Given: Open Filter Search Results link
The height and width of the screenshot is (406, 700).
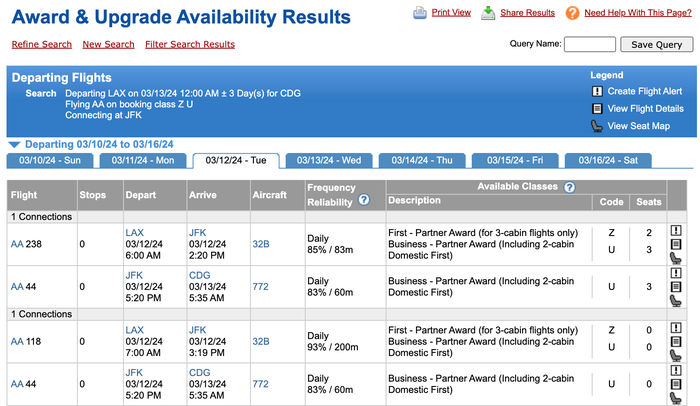Looking at the screenshot, I should pyautogui.click(x=190, y=44).
